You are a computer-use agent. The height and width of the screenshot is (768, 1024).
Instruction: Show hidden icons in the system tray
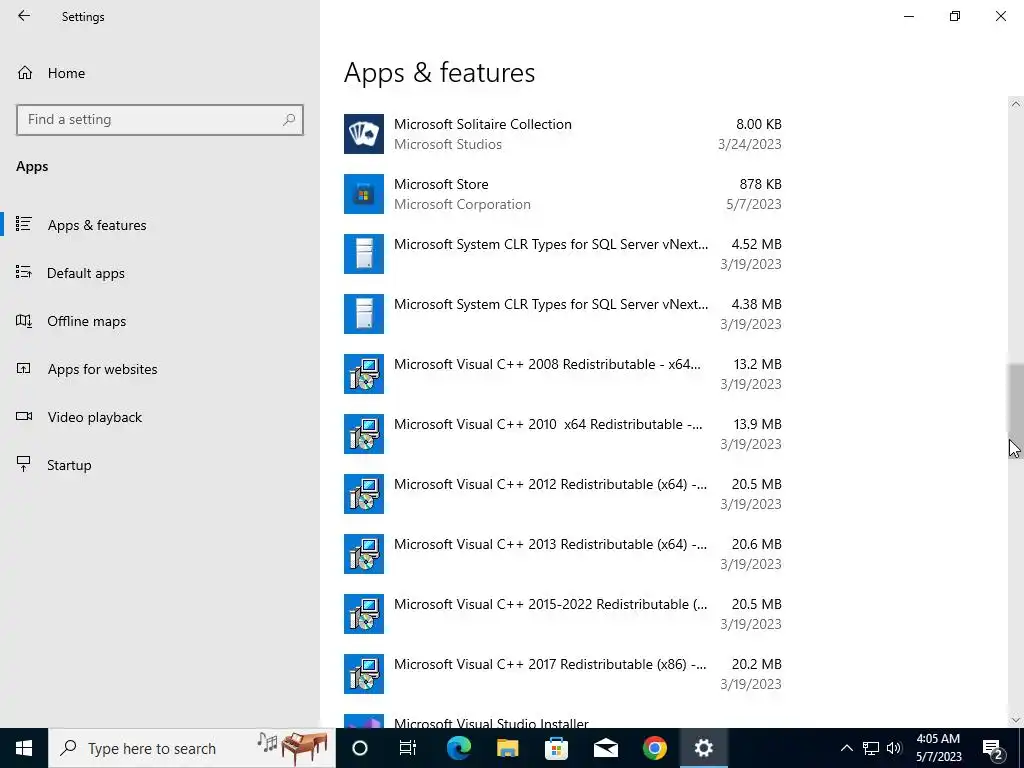pyautogui.click(x=846, y=748)
